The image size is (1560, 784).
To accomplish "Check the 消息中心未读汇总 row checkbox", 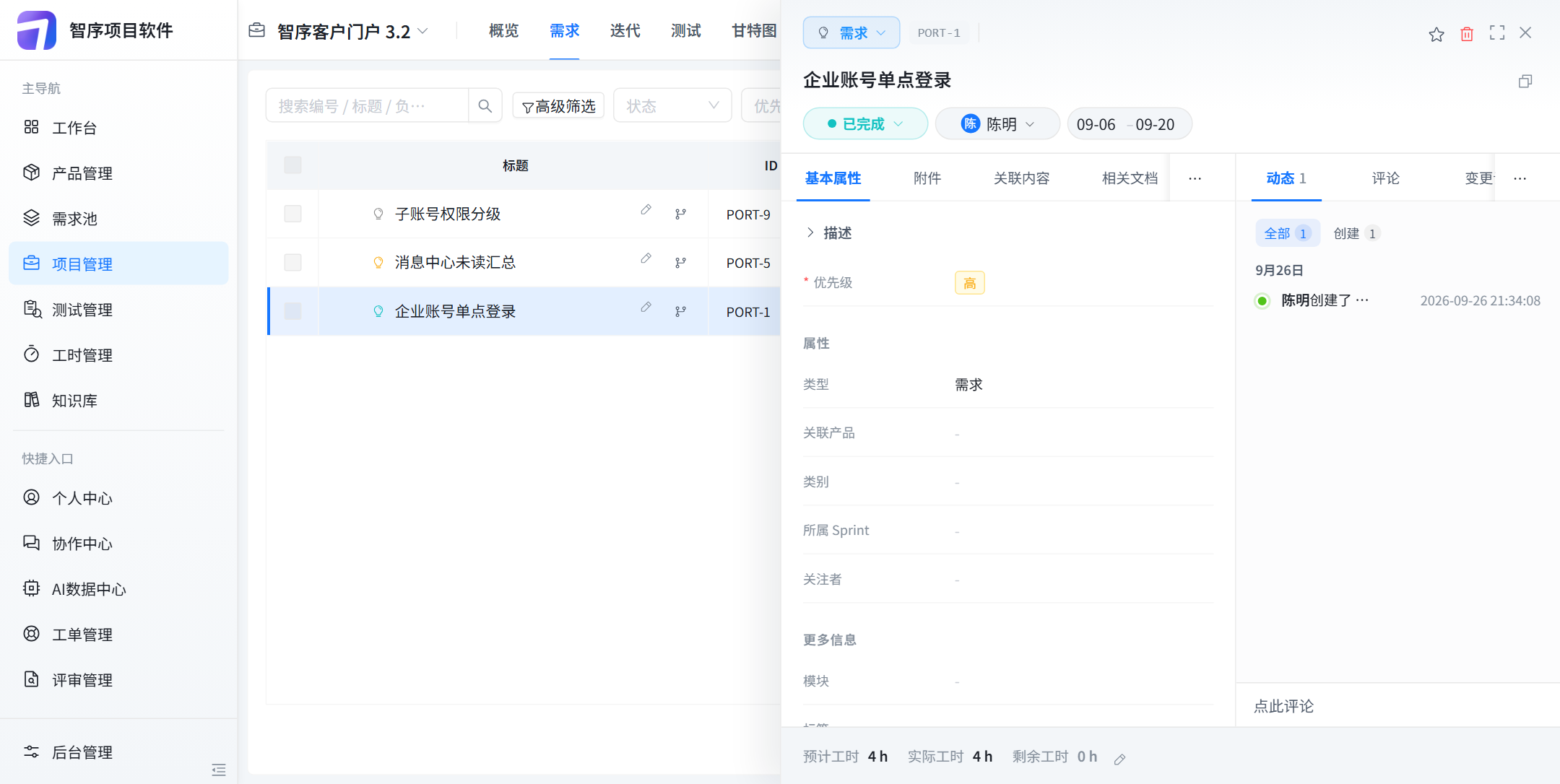I will pyautogui.click(x=292, y=262).
